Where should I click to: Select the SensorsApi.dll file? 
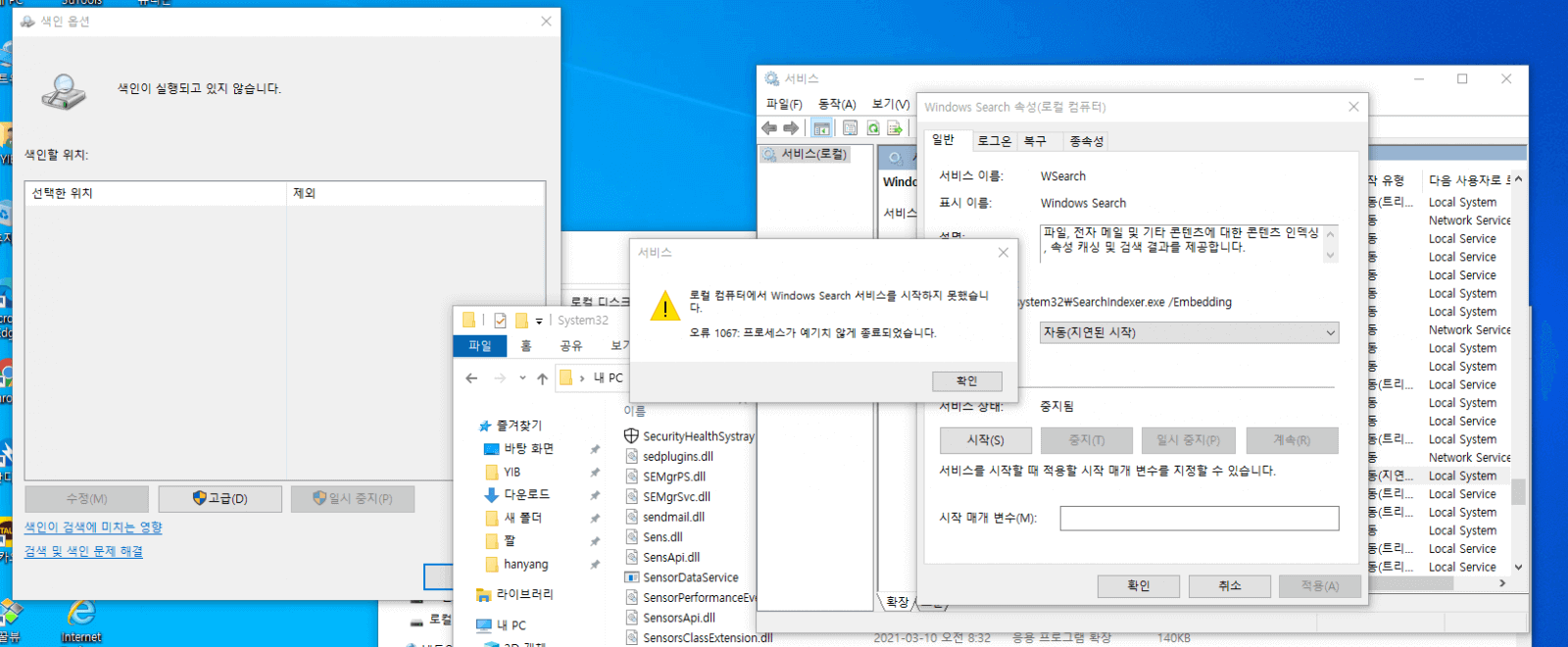point(678,618)
